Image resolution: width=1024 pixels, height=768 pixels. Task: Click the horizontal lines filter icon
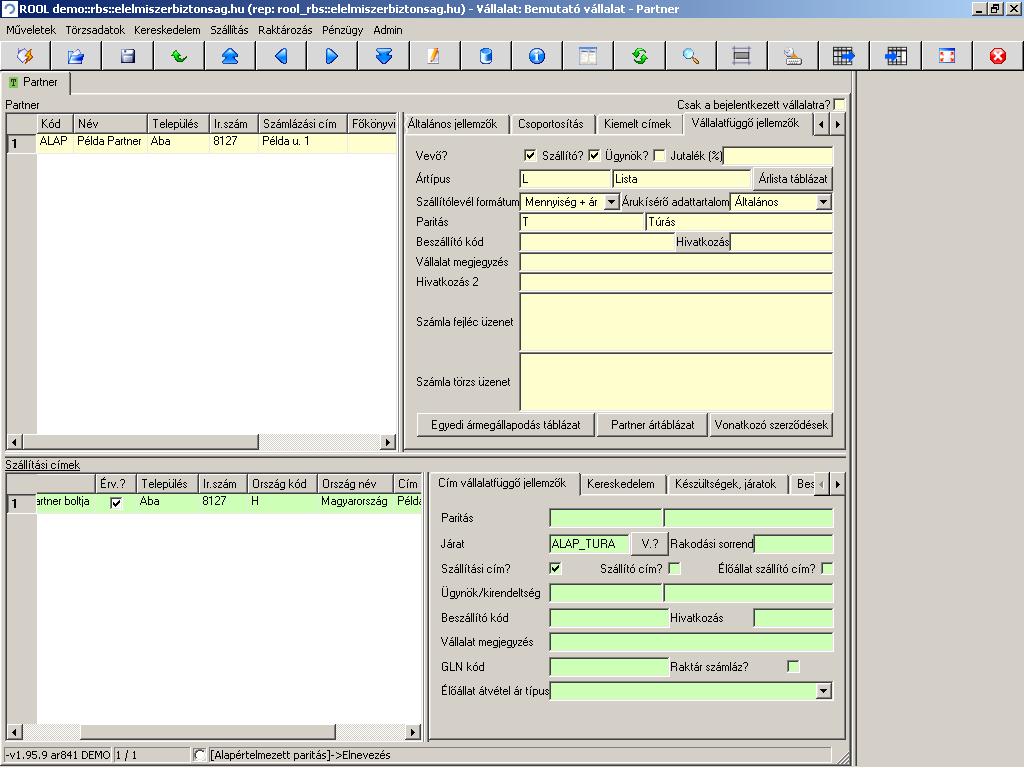point(742,56)
